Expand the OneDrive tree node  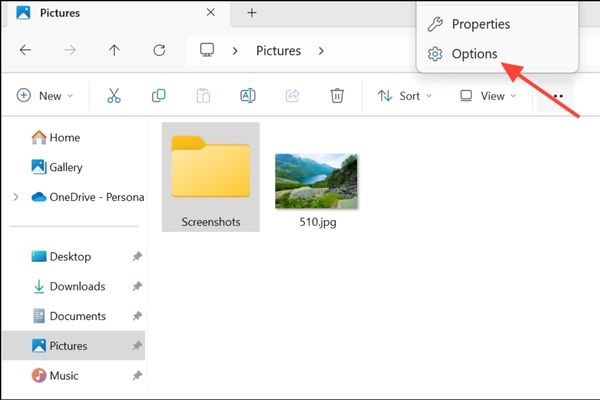tap(15, 197)
